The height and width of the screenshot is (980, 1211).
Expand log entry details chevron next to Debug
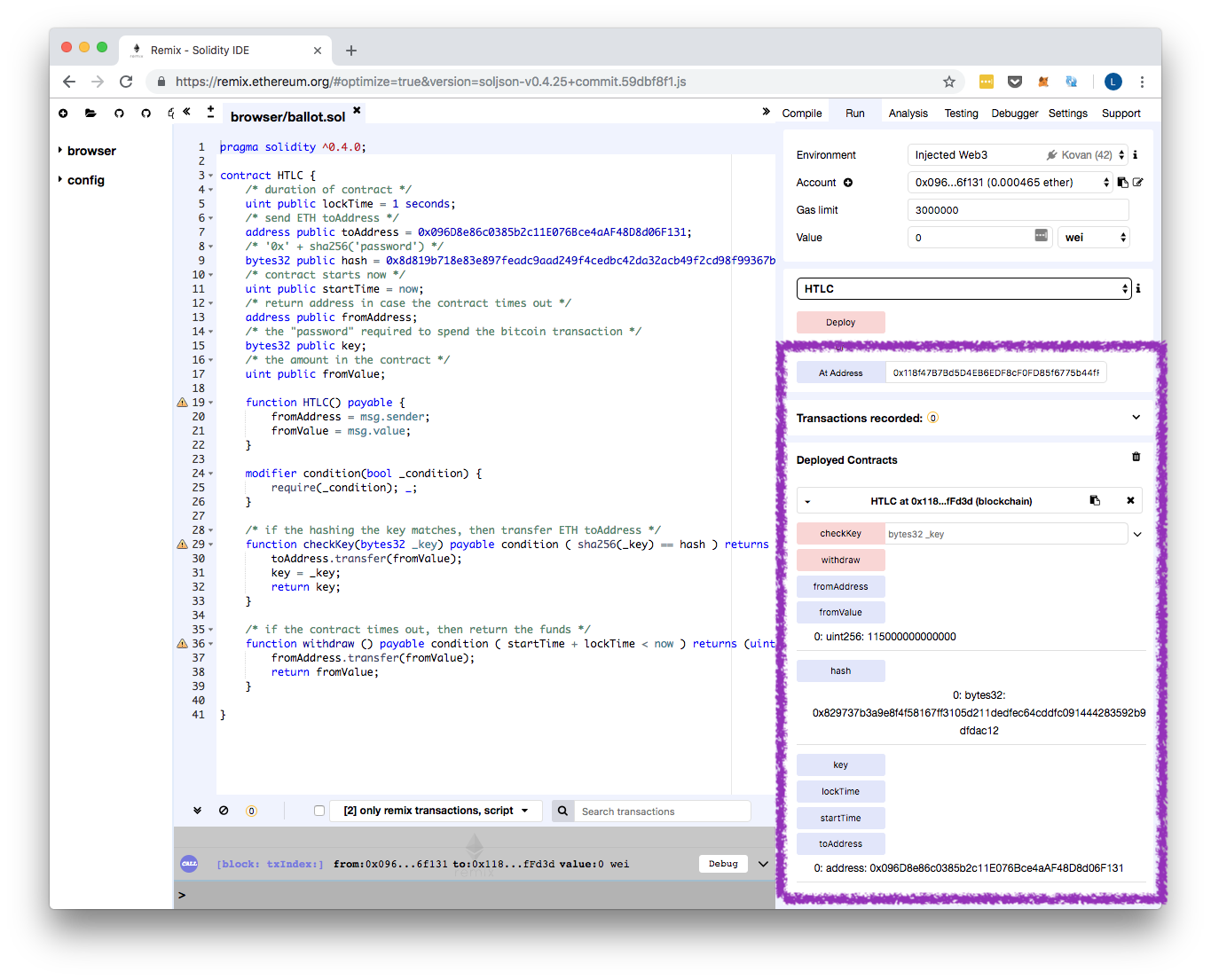point(763,864)
